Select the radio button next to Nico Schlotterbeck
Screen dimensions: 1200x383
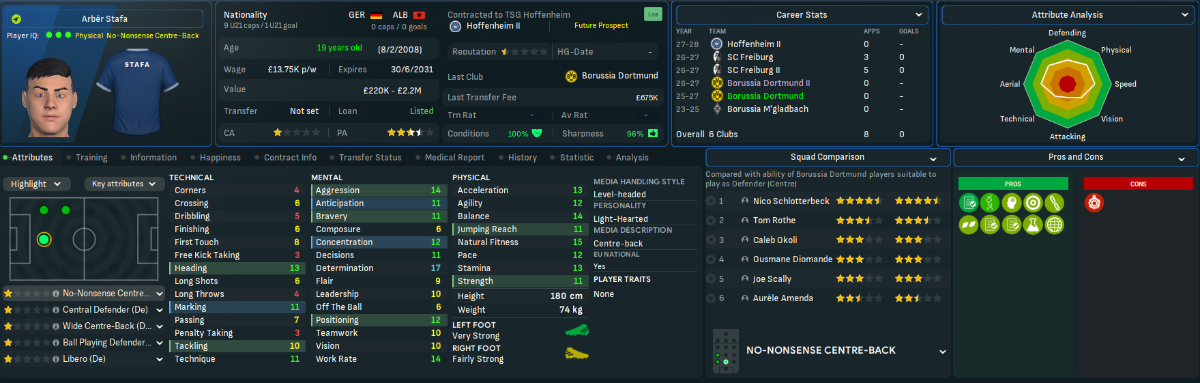(712, 201)
